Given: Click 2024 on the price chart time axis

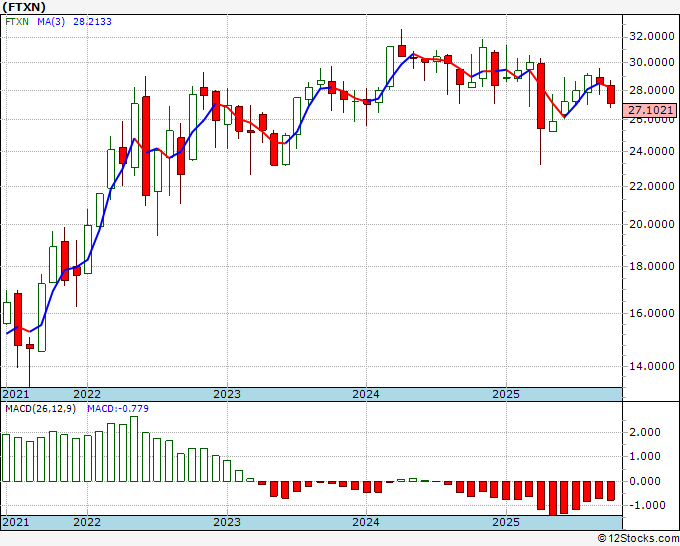Looking at the screenshot, I should click(366, 394).
